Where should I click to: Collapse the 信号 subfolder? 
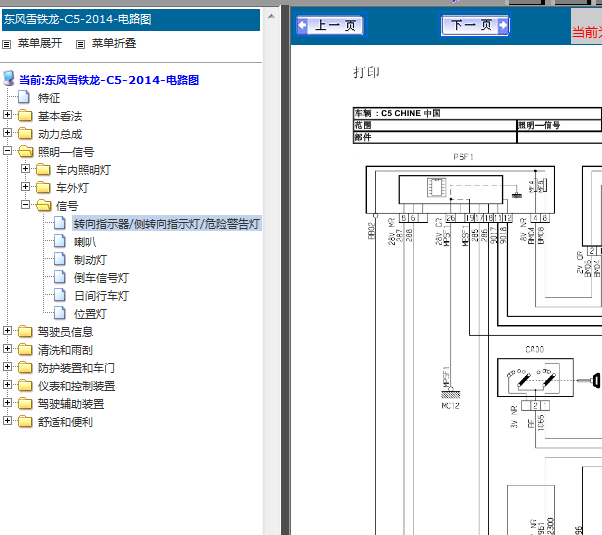pyautogui.click(x=25, y=205)
